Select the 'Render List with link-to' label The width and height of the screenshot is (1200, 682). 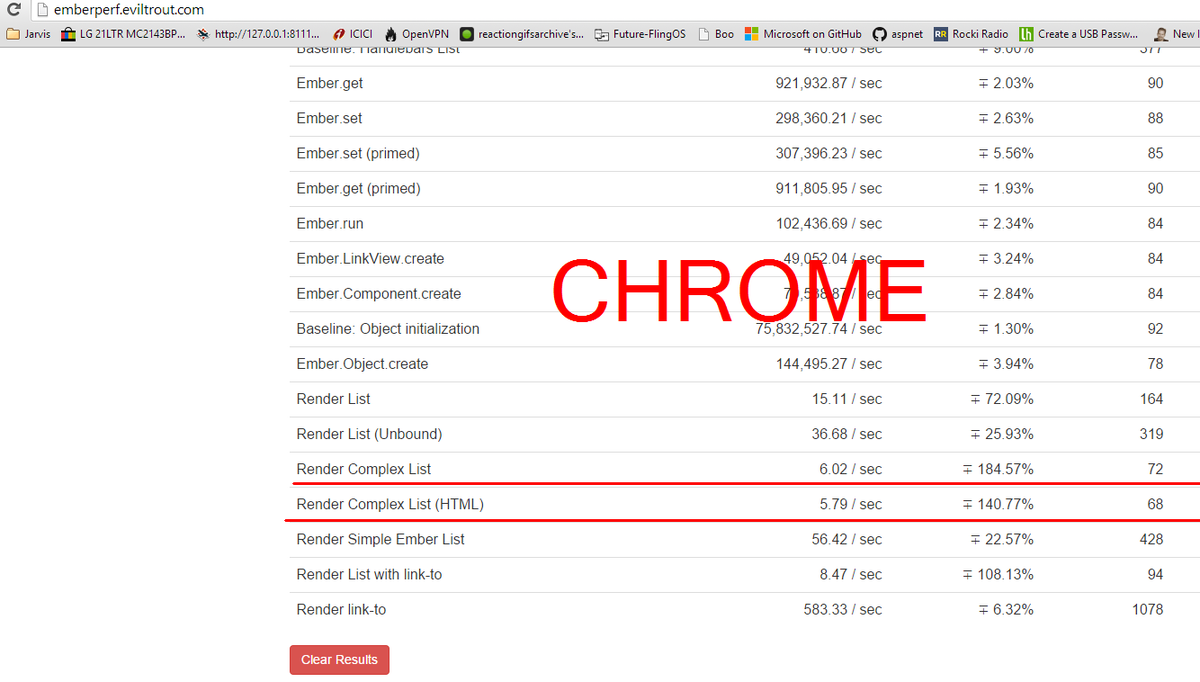(369, 574)
